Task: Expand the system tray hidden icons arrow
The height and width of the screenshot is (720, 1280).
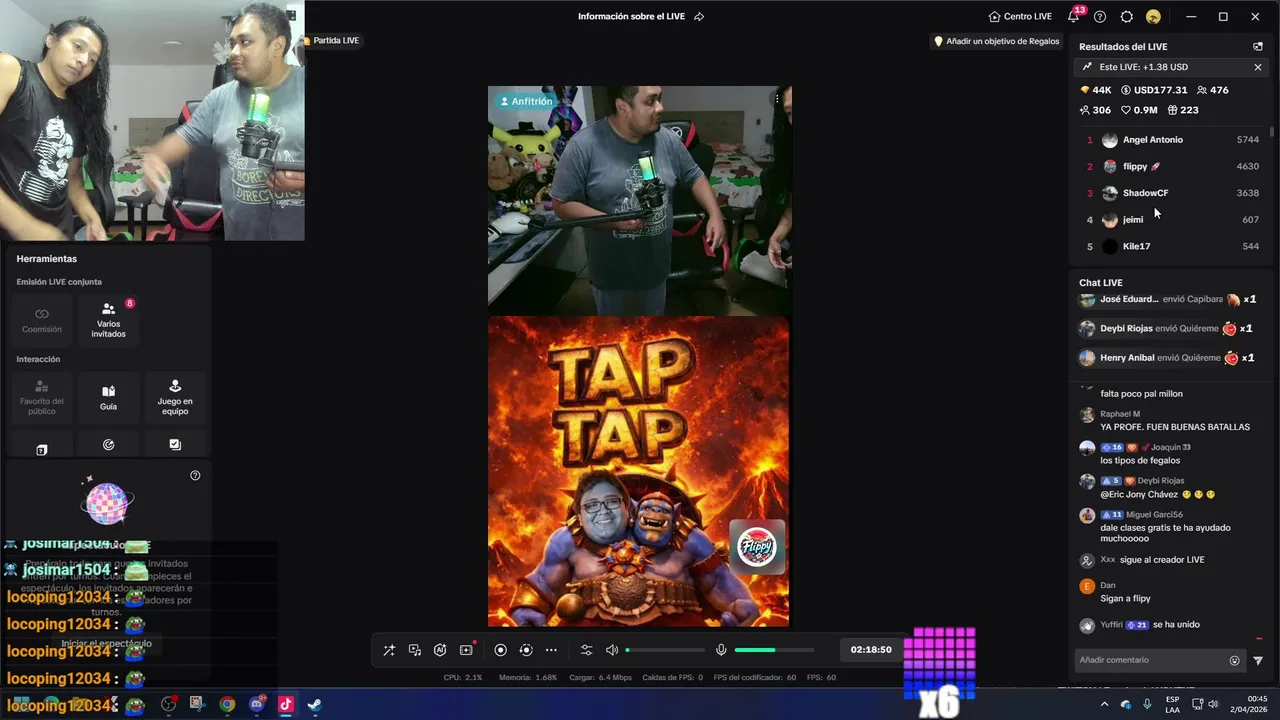Action: pyautogui.click(x=1104, y=704)
